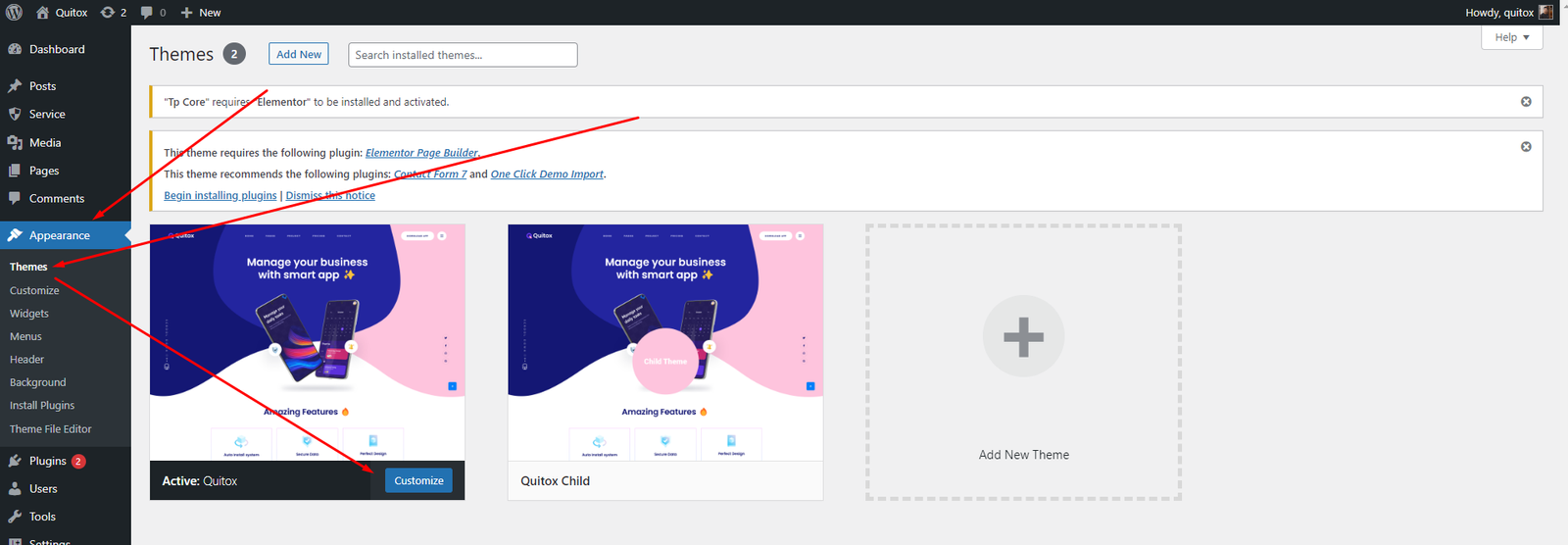Open the Elementor Page Builder link
Viewport: 1568px width, 545px height.
[x=421, y=153]
